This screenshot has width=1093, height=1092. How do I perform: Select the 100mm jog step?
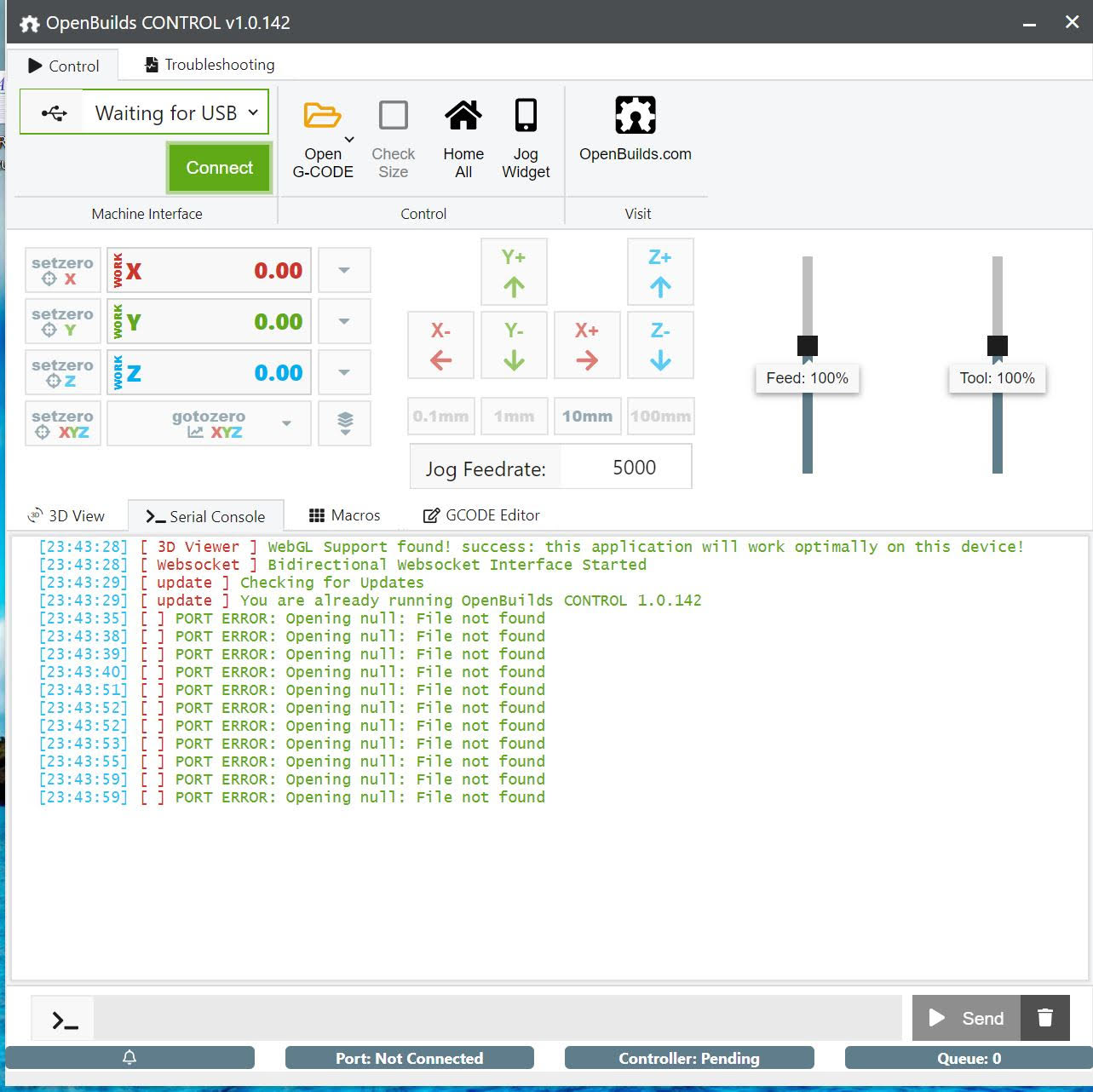[x=660, y=417]
